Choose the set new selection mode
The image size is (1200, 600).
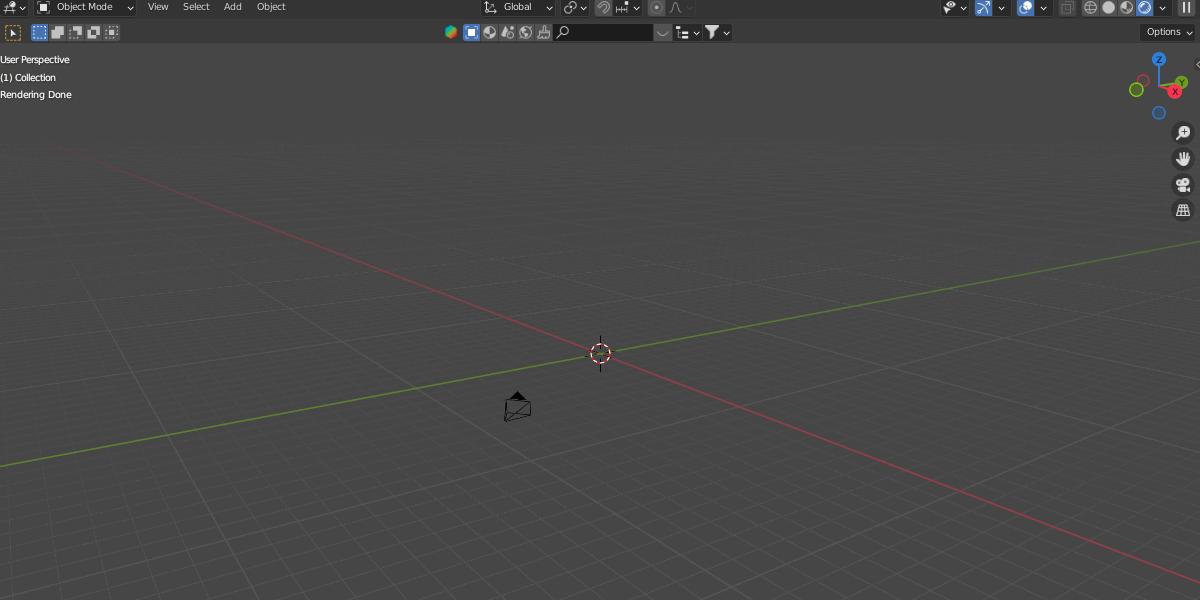pyautogui.click(x=39, y=32)
